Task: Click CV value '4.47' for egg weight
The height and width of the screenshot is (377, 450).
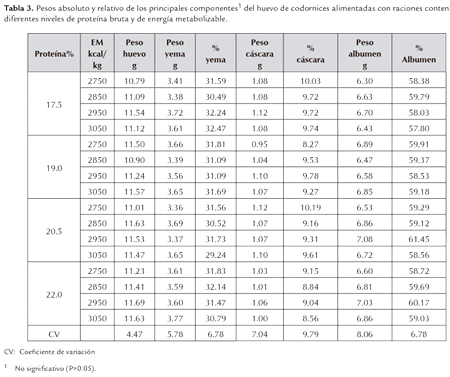Action: tap(134, 334)
